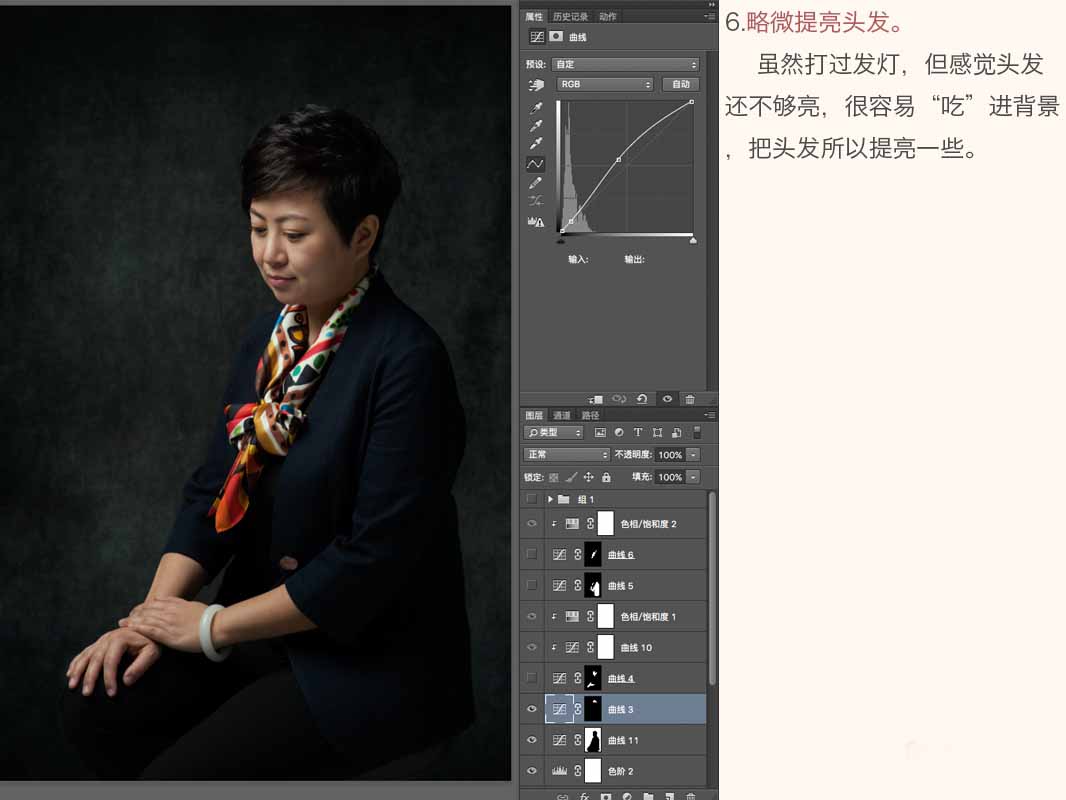Click the reset arrow in the adjustments bar
This screenshot has height=800, width=1066.
click(642, 399)
